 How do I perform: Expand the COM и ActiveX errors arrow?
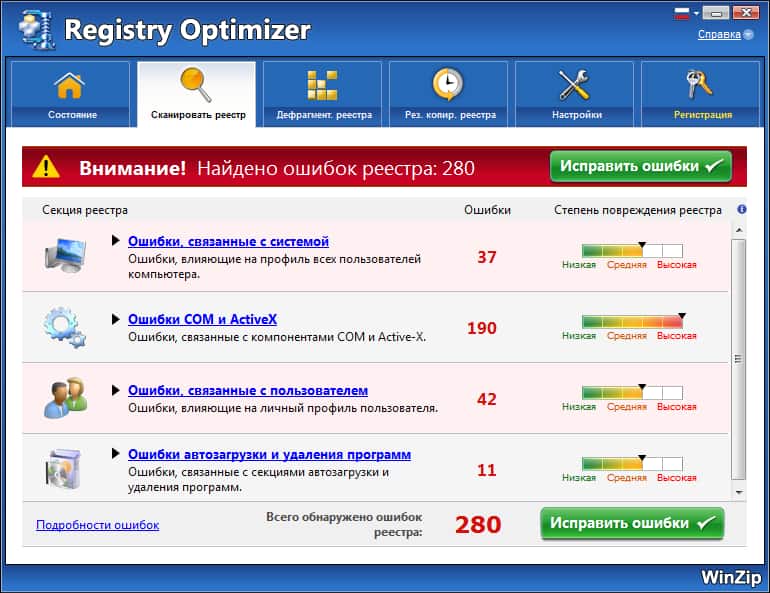pyautogui.click(x=116, y=319)
